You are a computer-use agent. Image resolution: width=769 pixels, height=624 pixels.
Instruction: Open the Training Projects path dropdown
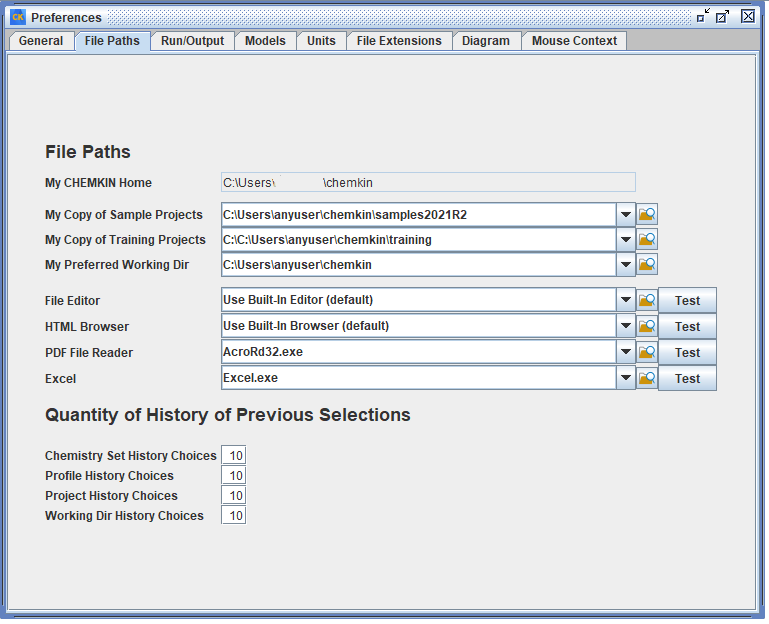[626, 240]
